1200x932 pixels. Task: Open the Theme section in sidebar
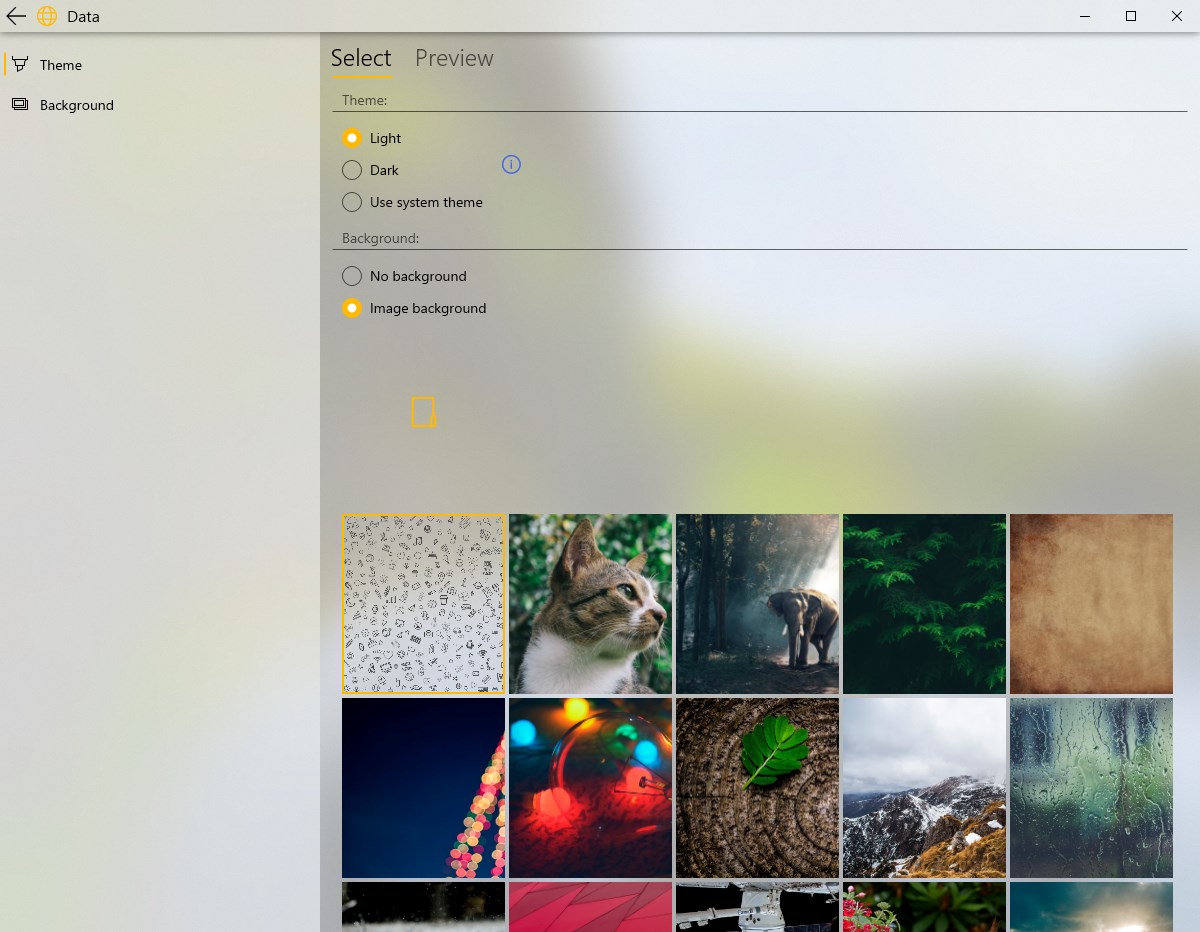click(160, 65)
